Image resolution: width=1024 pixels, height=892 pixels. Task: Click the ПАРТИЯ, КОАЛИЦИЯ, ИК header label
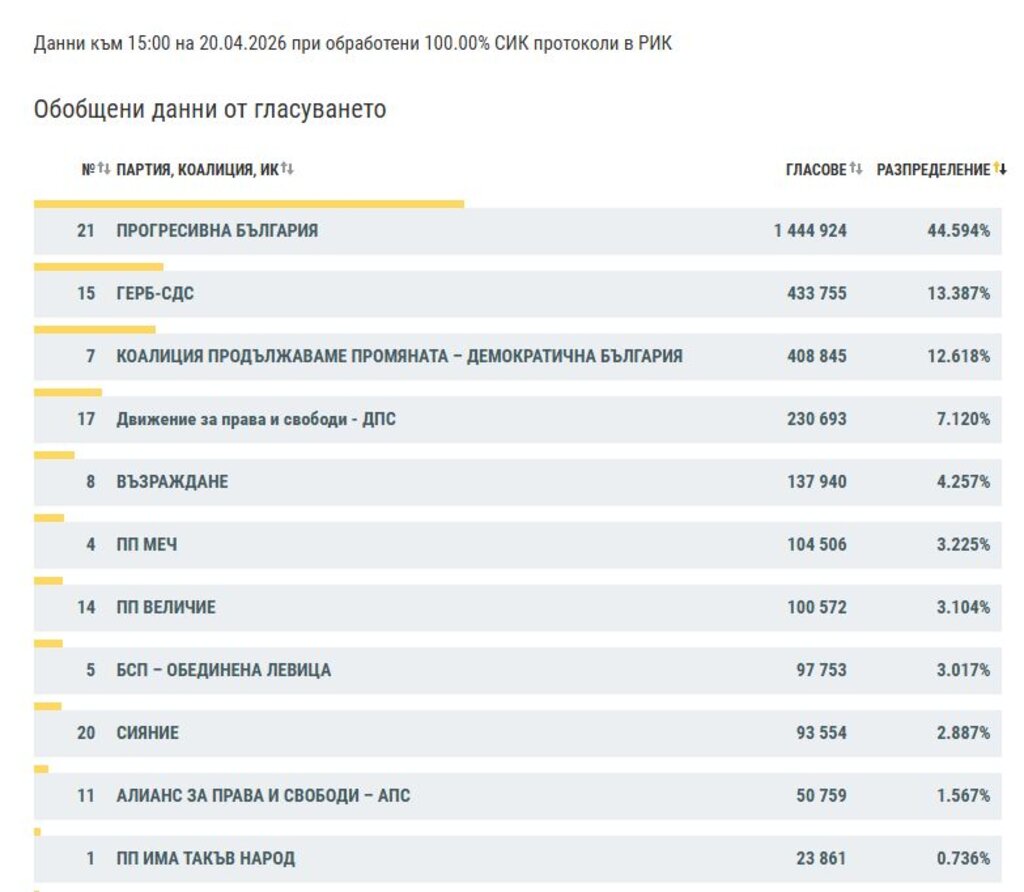click(197, 170)
